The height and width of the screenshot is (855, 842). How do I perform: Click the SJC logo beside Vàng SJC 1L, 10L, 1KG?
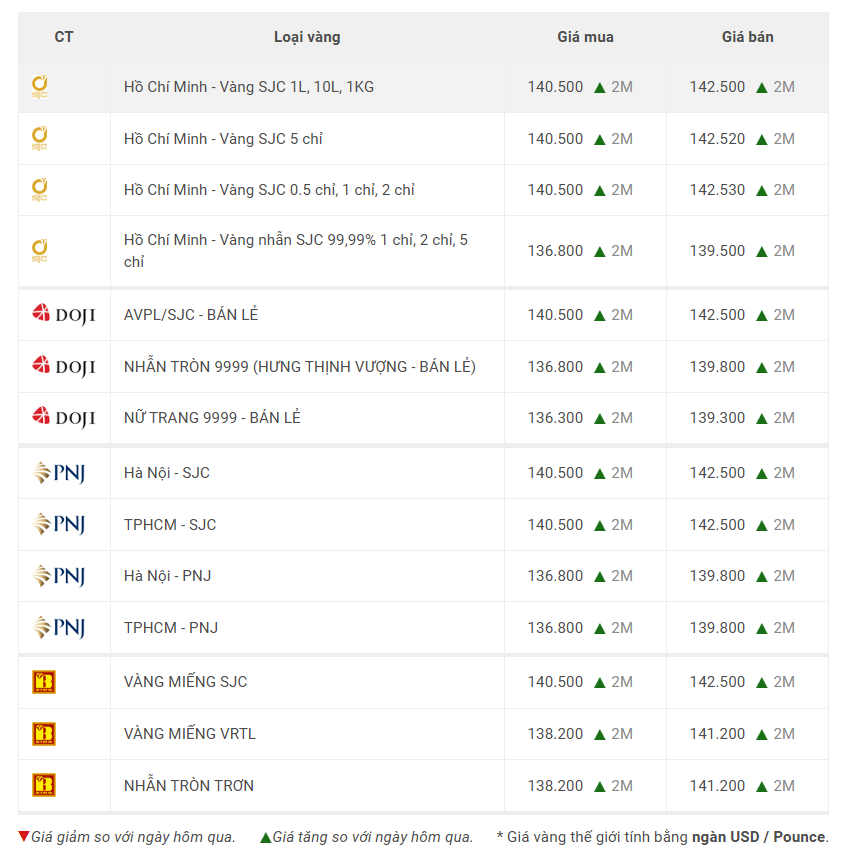point(40,87)
